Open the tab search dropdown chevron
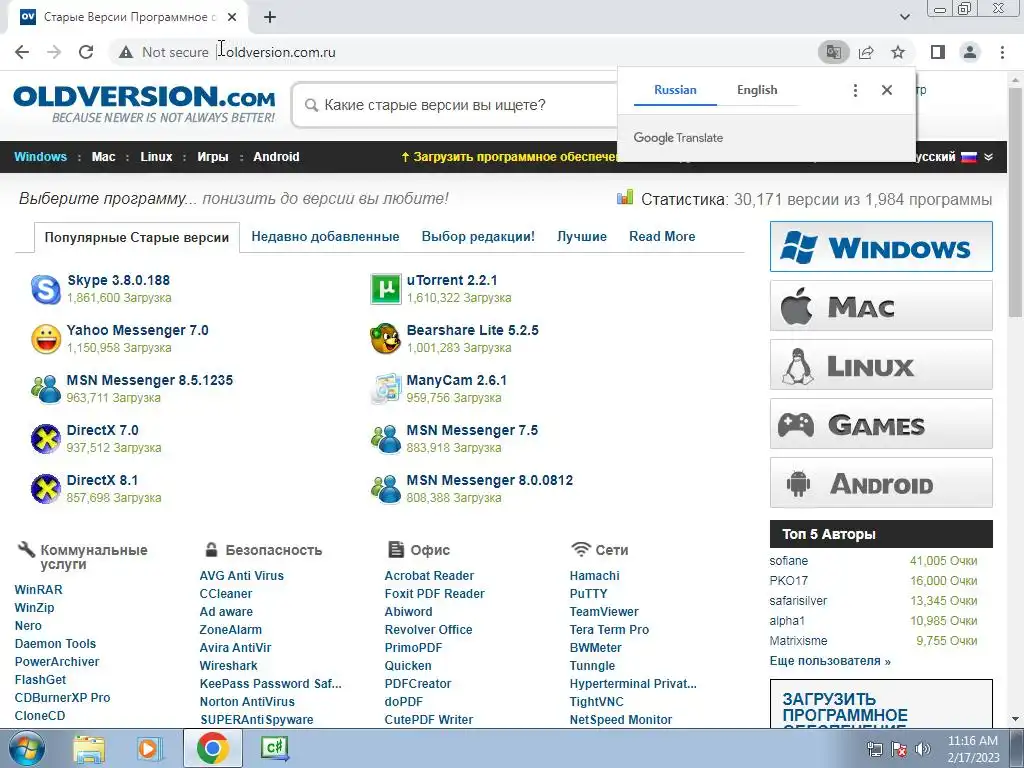This screenshot has height=768, width=1024. (x=904, y=17)
